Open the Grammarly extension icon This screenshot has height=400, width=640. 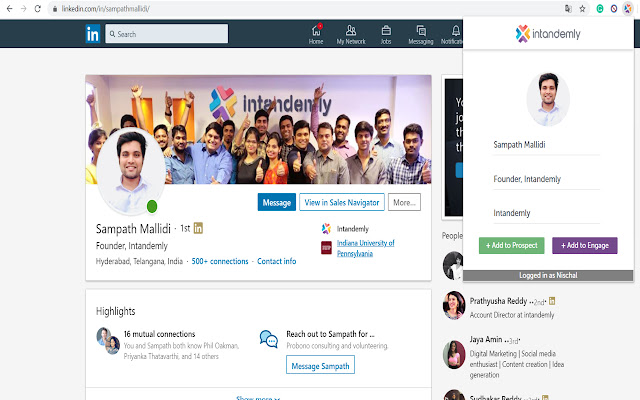pyautogui.click(x=600, y=9)
